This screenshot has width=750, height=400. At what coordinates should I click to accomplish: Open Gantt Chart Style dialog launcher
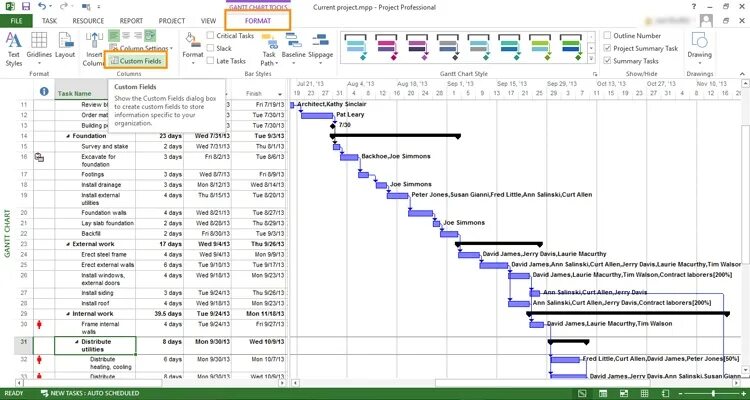click(596, 74)
